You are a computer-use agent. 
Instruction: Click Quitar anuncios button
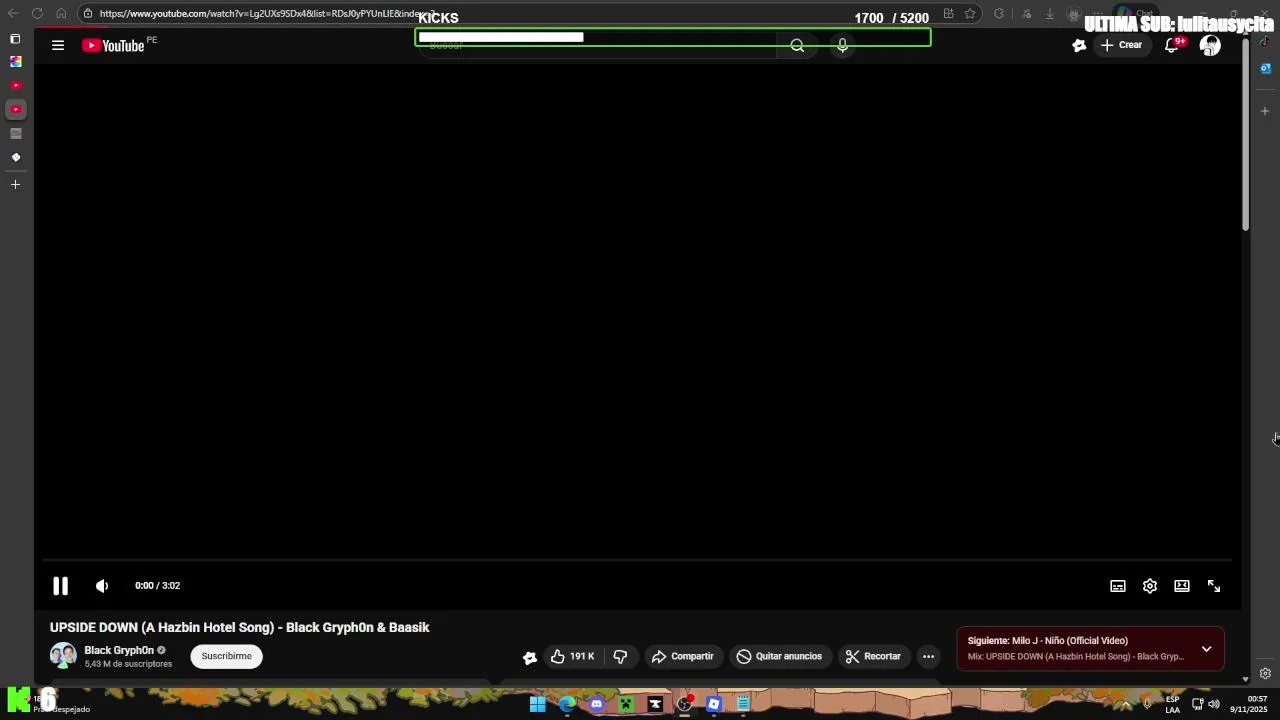(x=779, y=656)
